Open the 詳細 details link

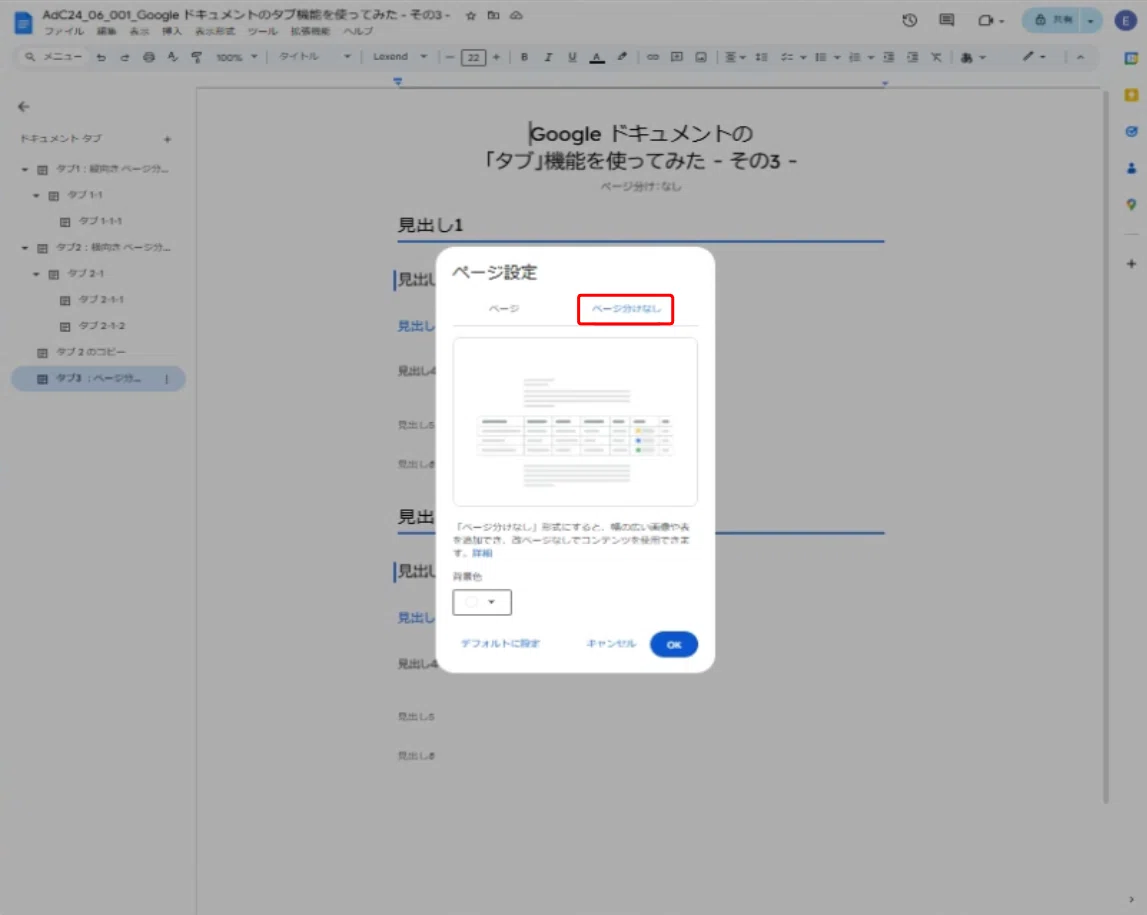pyautogui.click(x=482, y=553)
